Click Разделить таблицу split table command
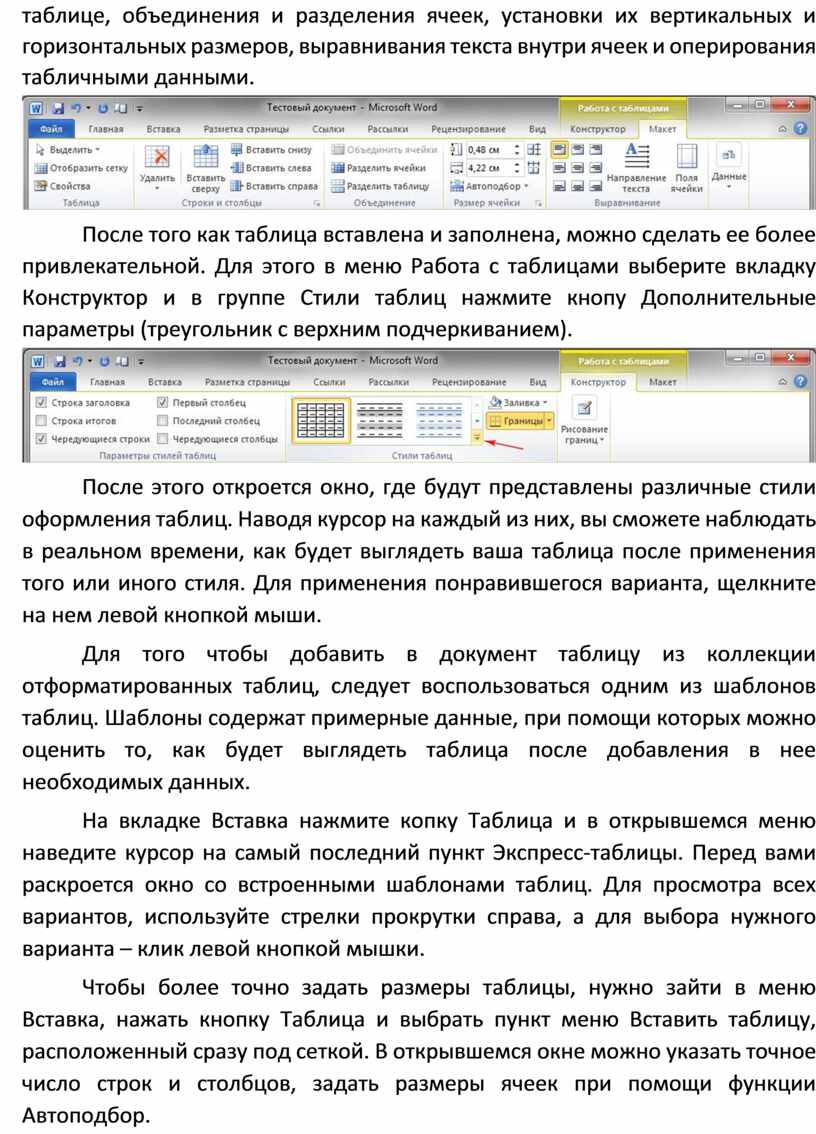This screenshot has height=1134, width=816. [380, 186]
